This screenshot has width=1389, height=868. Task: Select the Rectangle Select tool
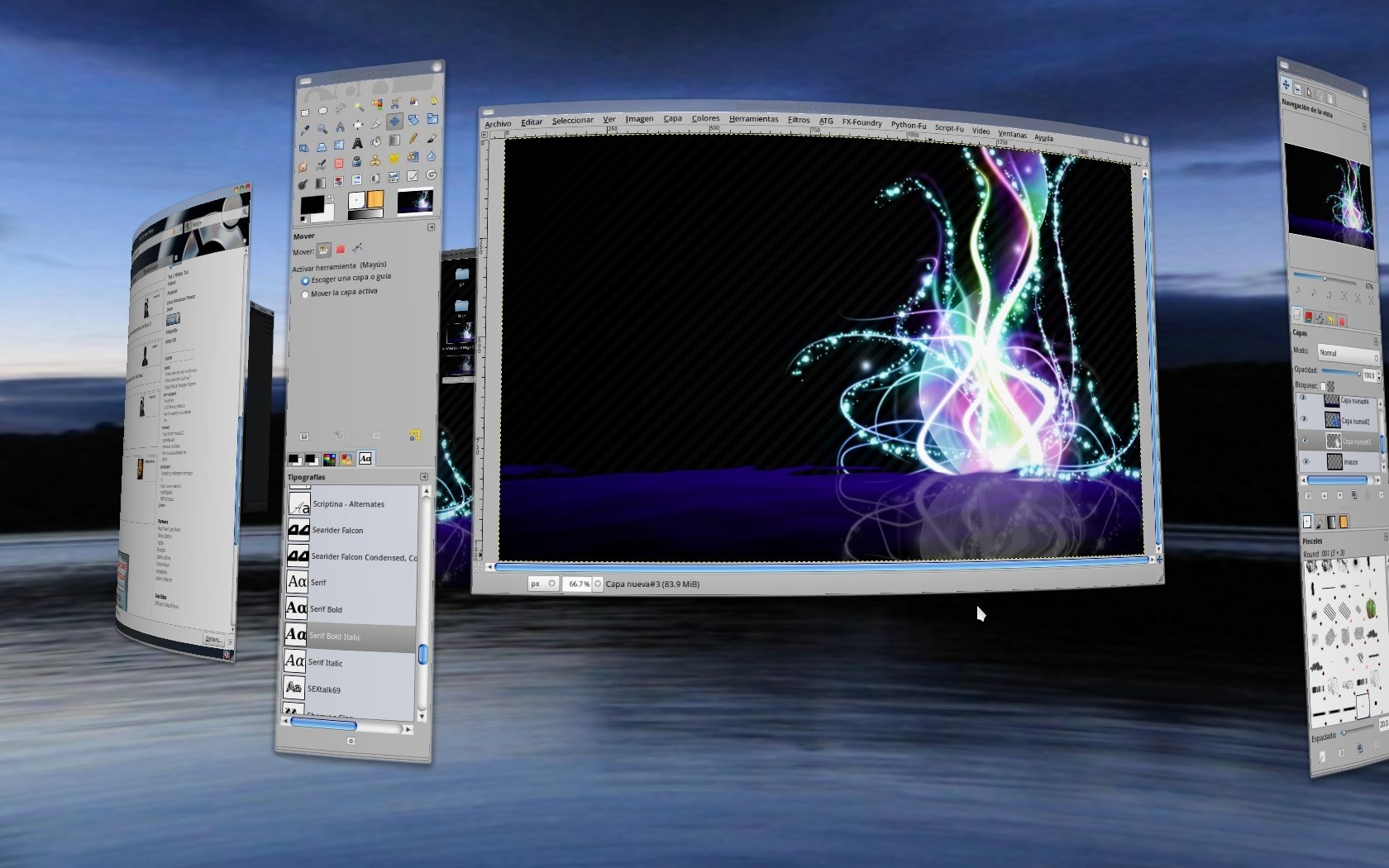305,112
